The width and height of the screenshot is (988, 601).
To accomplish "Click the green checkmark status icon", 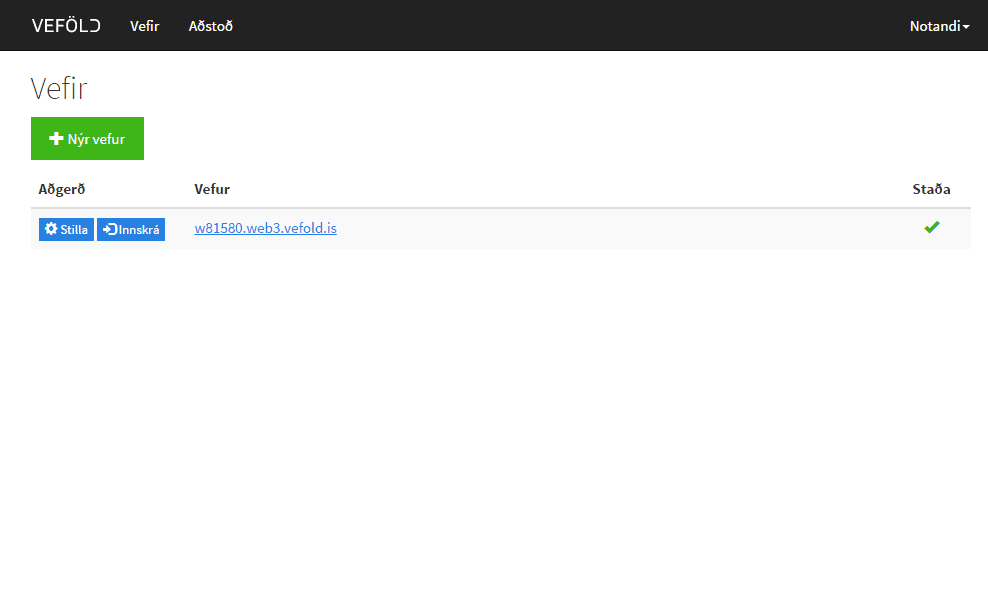I will click(x=931, y=228).
